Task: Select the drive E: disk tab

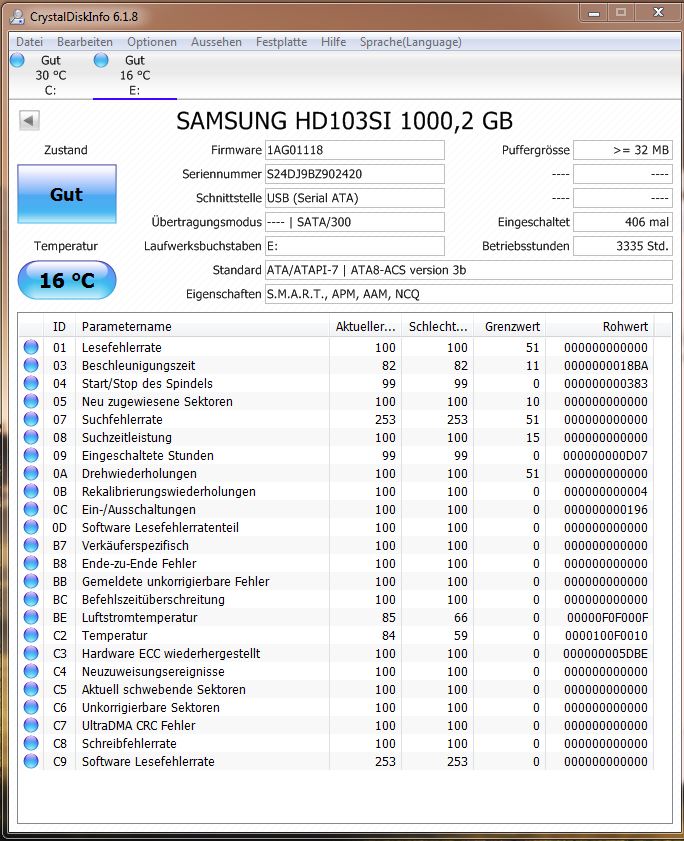Action: (x=135, y=75)
